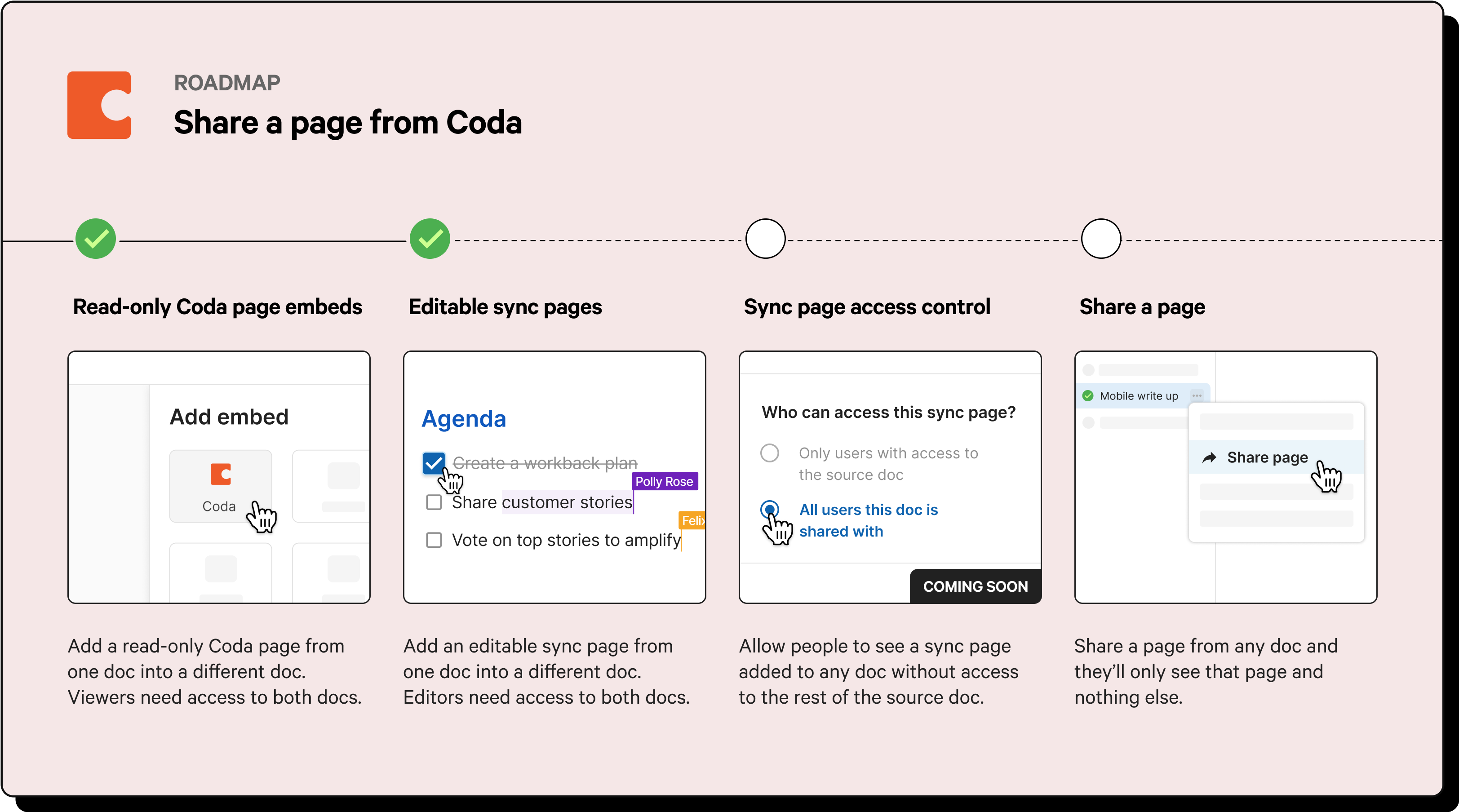
Task: Select the Coda embed tile icon
Action: (x=220, y=474)
